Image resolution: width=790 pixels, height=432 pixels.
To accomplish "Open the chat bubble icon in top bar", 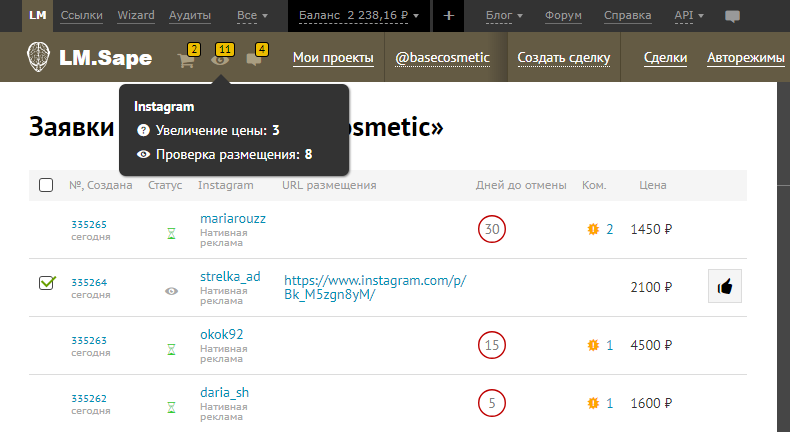I will [732, 16].
